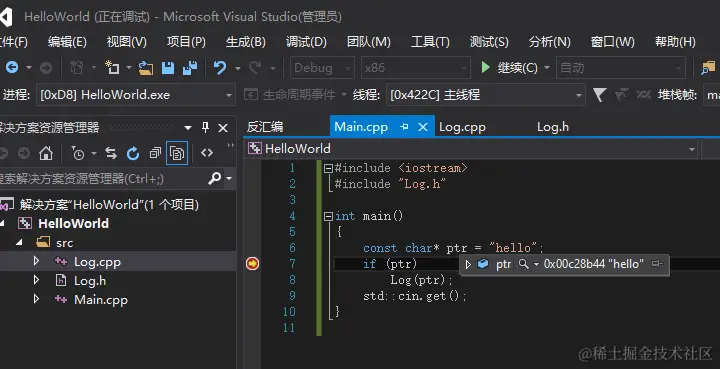Select the HelloWorld project node
The width and height of the screenshot is (720, 369).
(x=73, y=224)
